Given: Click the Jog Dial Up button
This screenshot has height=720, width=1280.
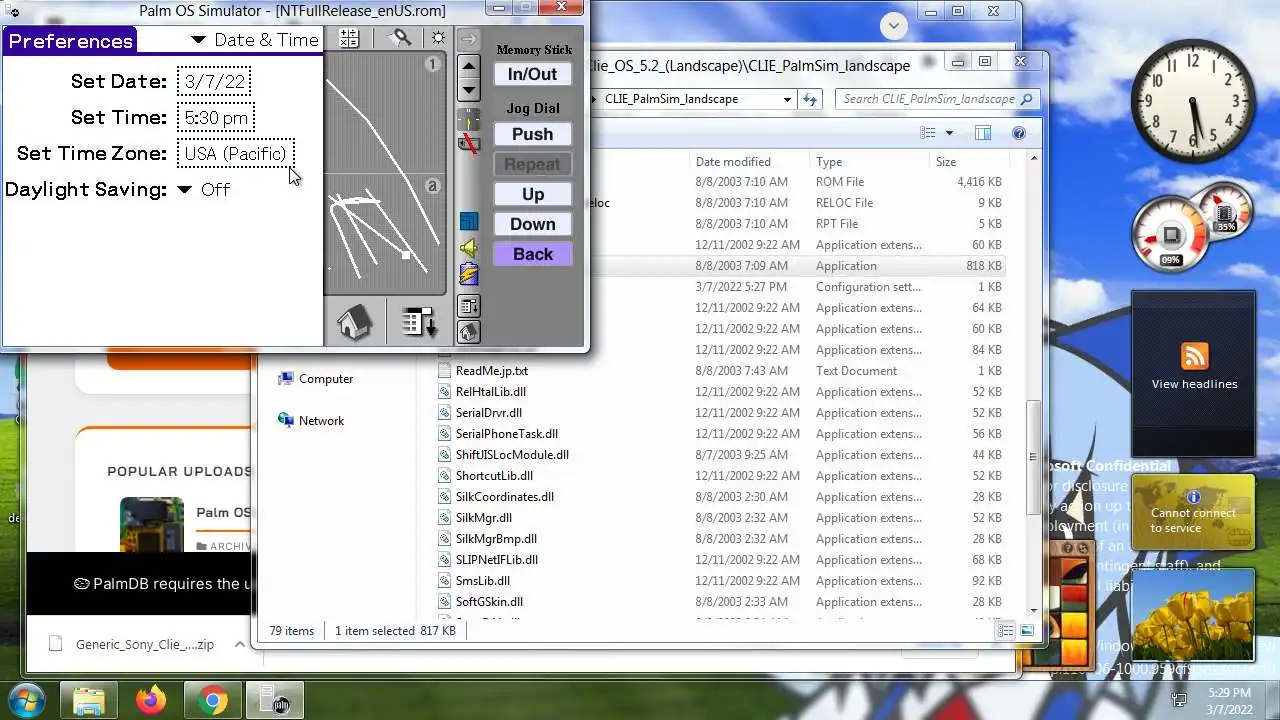Looking at the screenshot, I should (532, 194).
